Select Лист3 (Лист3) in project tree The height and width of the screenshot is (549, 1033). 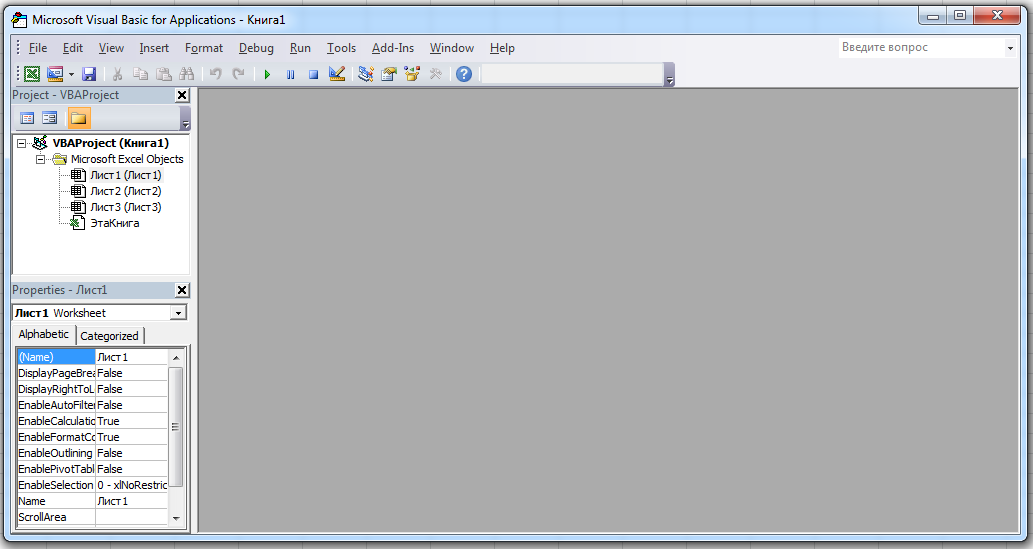[125, 207]
